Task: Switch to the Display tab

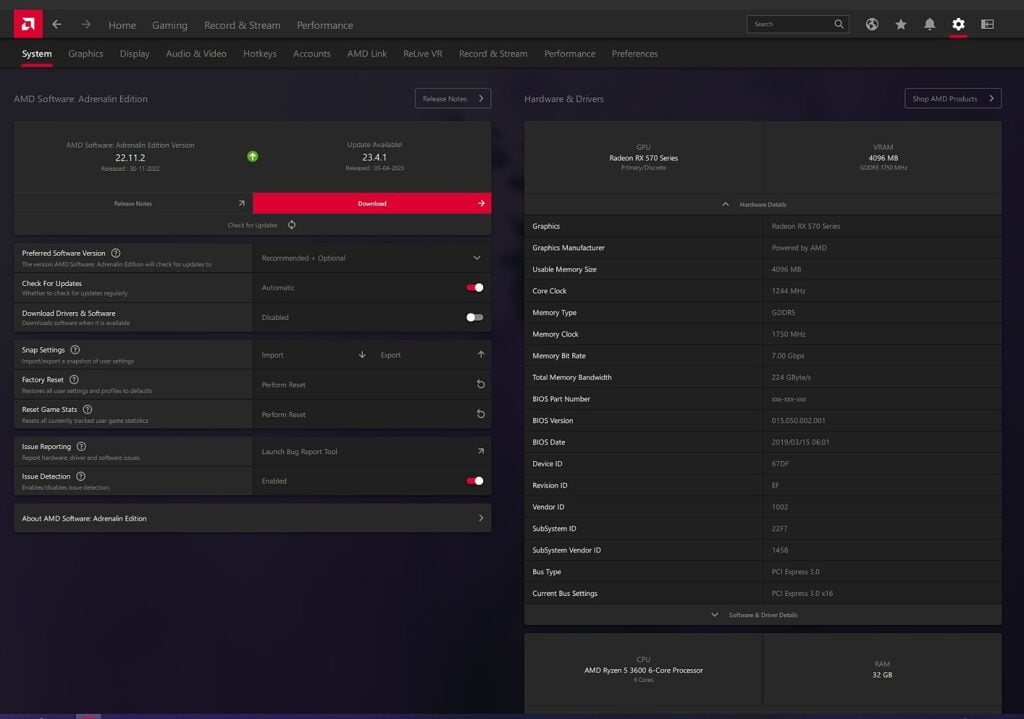Action: tap(135, 54)
